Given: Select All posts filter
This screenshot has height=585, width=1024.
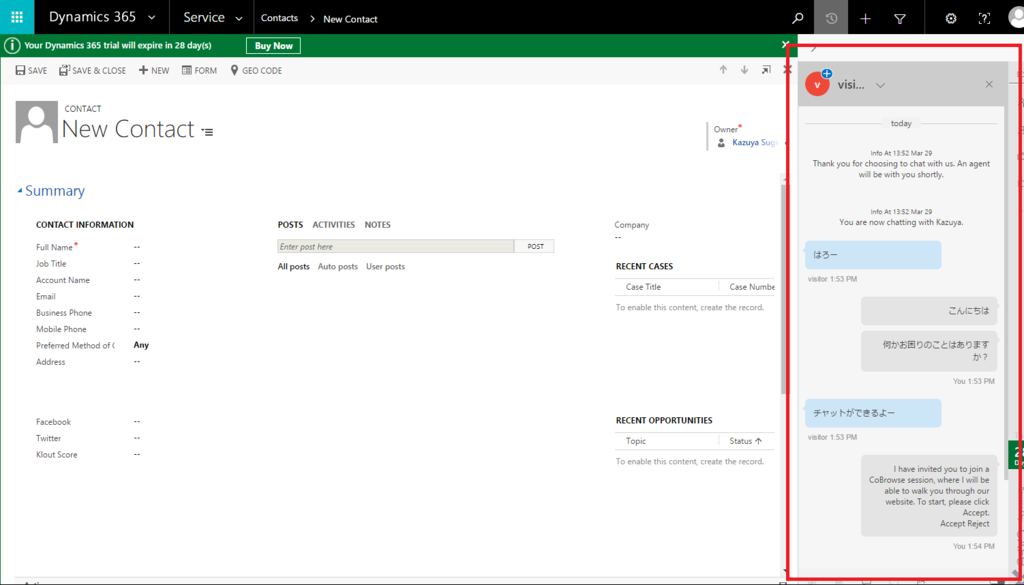Looking at the screenshot, I should (x=294, y=266).
